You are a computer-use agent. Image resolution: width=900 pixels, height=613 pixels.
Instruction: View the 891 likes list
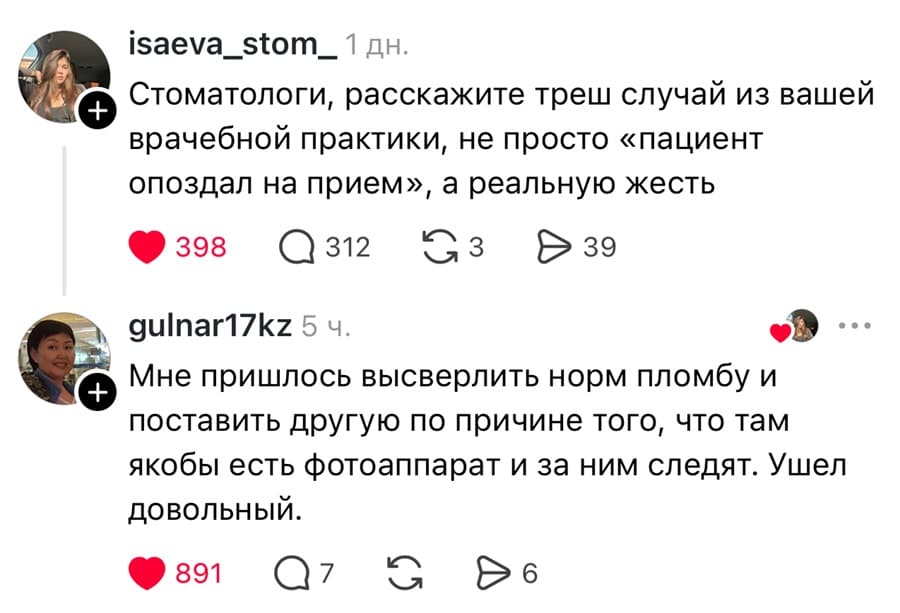point(198,573)
